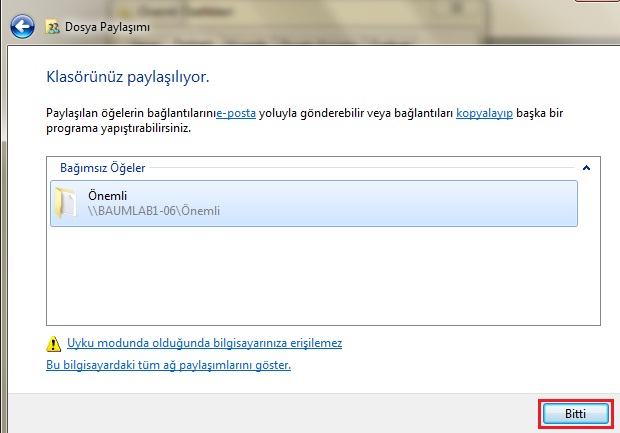The height and width of the screenshot is (433, 620).
Task: Show all network shares on this computer
Action: [168, 365]
